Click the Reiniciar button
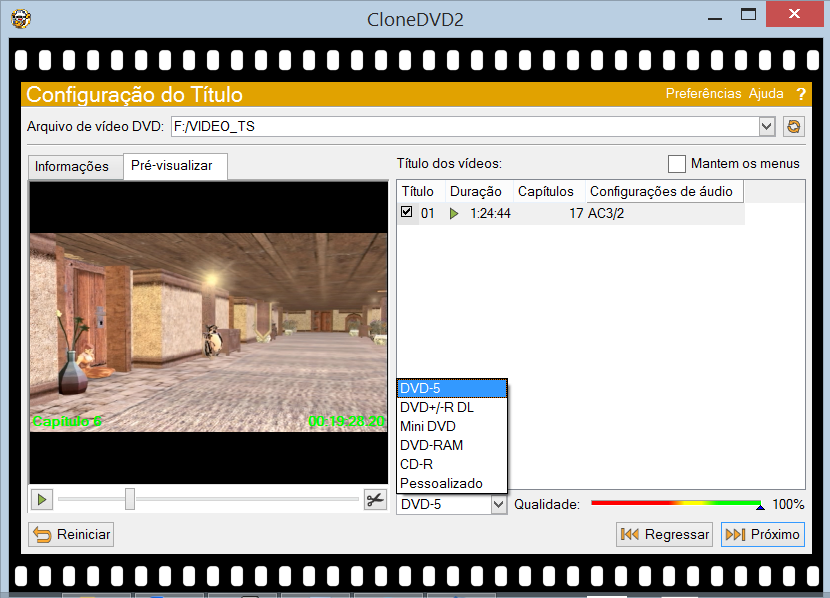This screenshot has height=598, width=830. [71, 534]
